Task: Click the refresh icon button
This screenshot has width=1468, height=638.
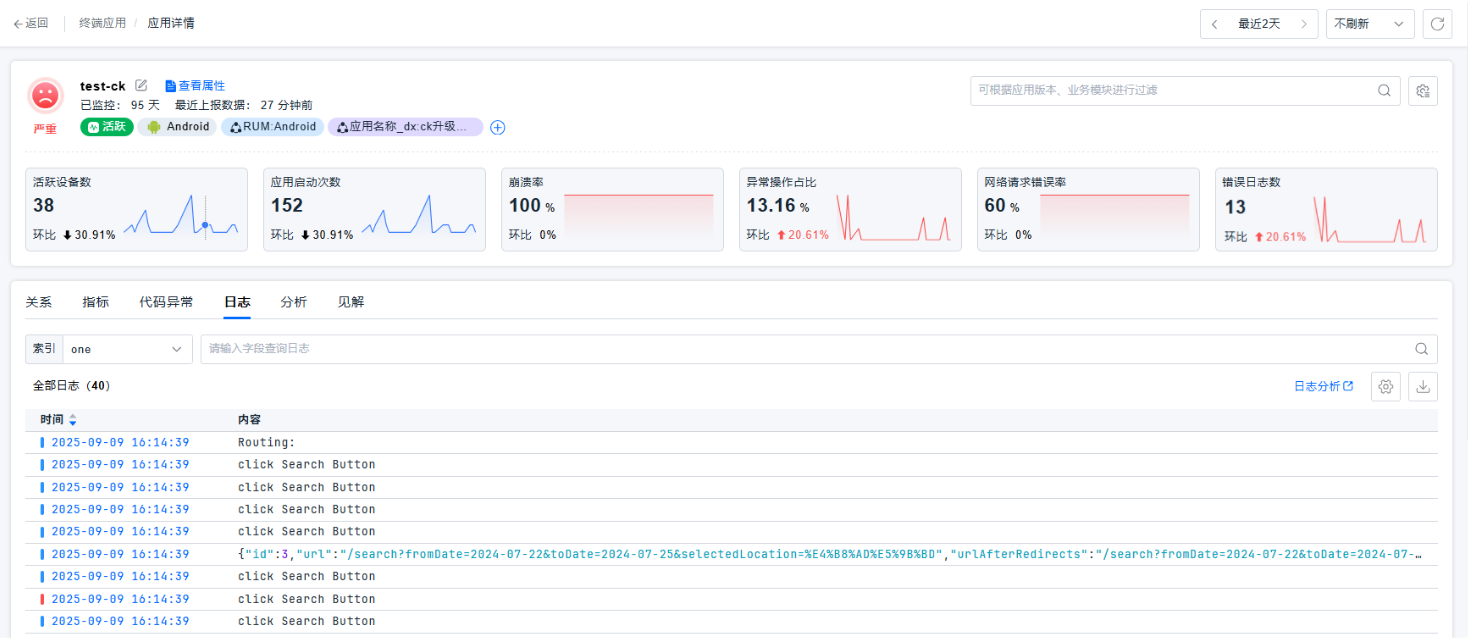Action: tap(1437, 24)
